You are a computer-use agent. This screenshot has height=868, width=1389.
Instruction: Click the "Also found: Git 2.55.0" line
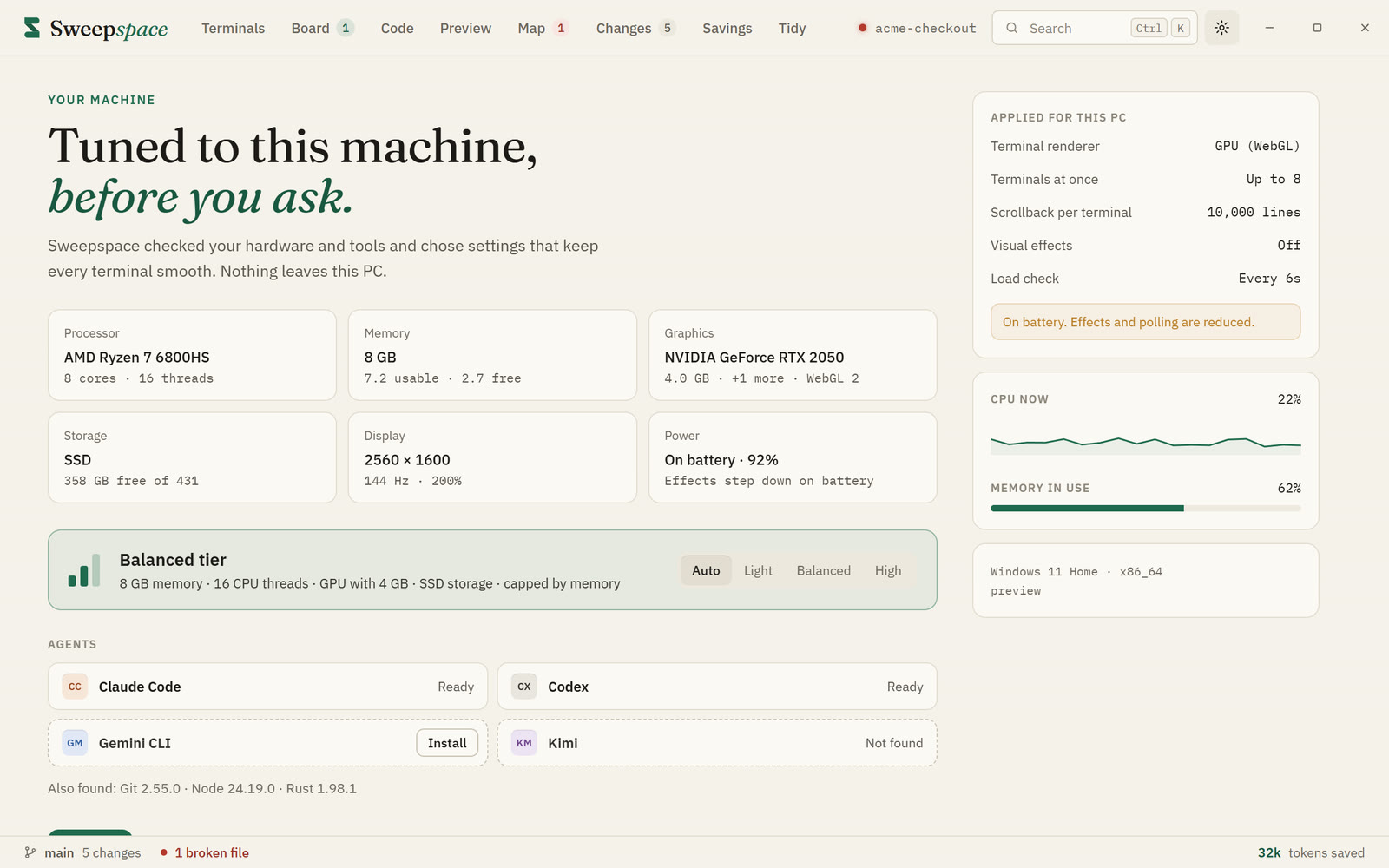point(202,788)
